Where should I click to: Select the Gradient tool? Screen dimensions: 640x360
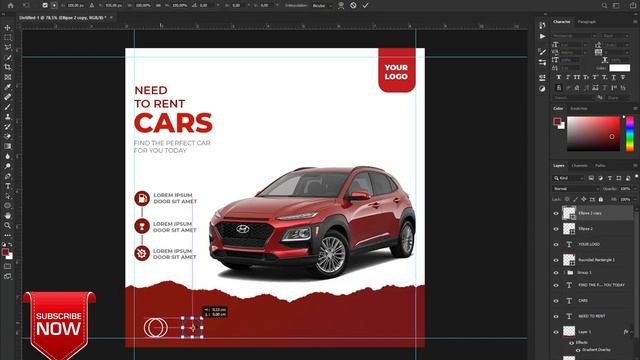point(7,146)
